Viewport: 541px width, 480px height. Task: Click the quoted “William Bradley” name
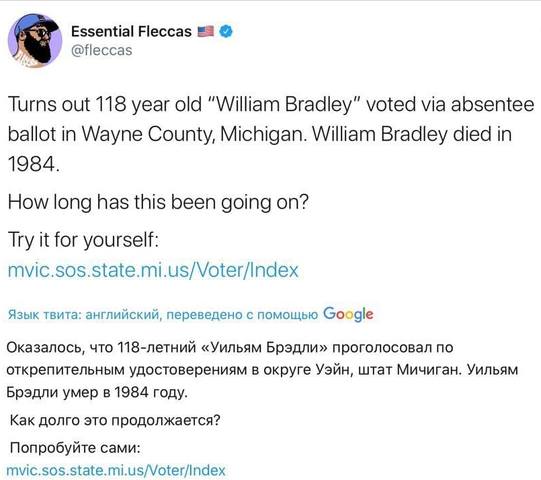[x=284, y=104]
